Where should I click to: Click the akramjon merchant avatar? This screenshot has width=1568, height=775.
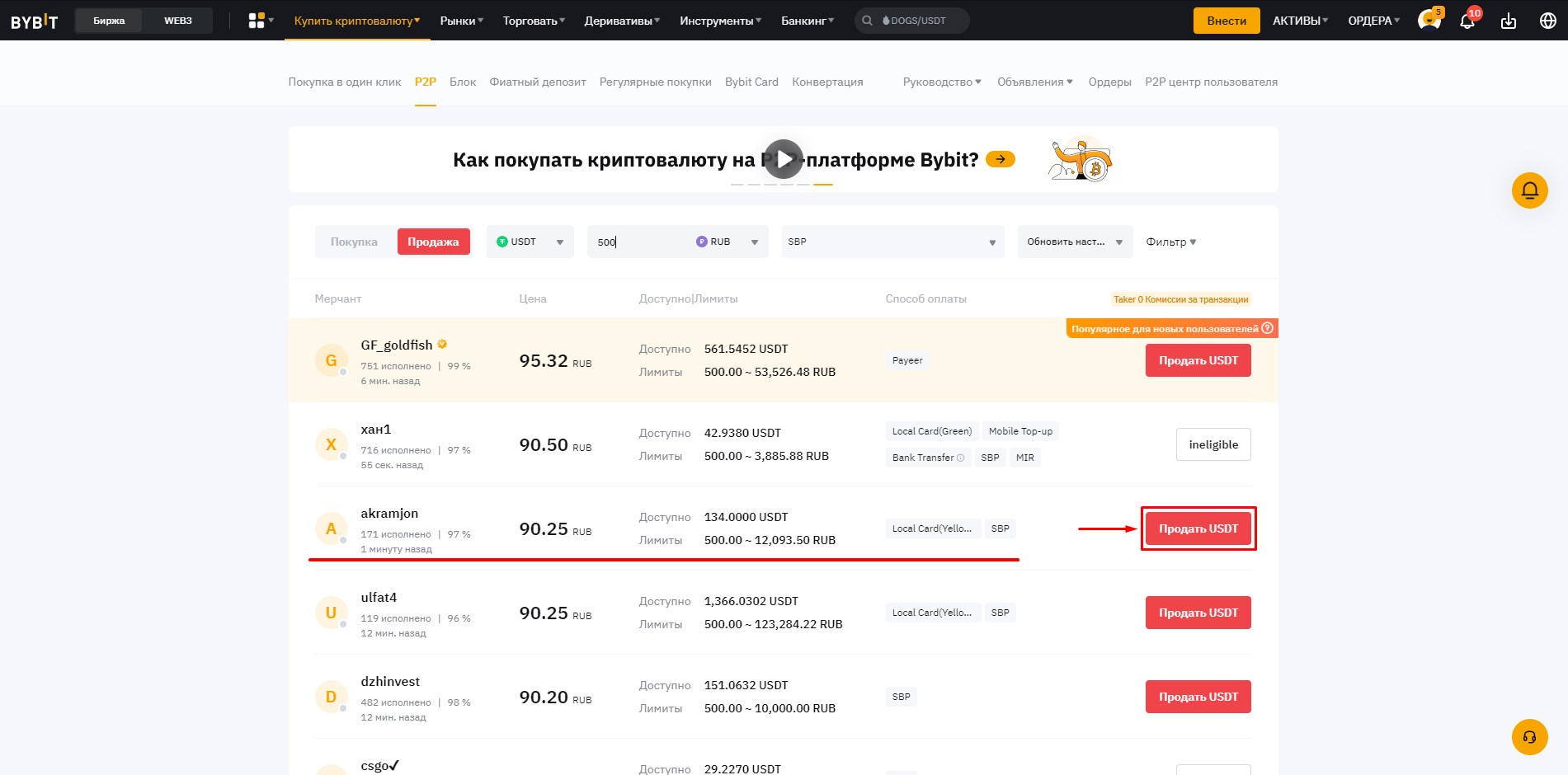(x=331, y=528)
